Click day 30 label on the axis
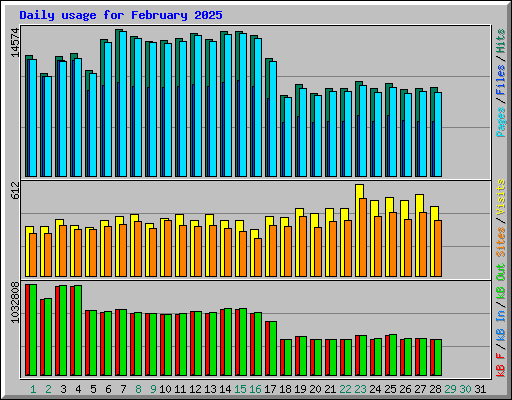This screenshot has width=512, height=400. 465,389
